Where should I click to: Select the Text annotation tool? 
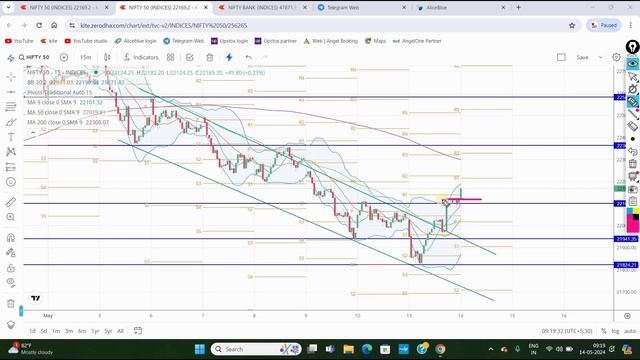(x=11, y=137)
